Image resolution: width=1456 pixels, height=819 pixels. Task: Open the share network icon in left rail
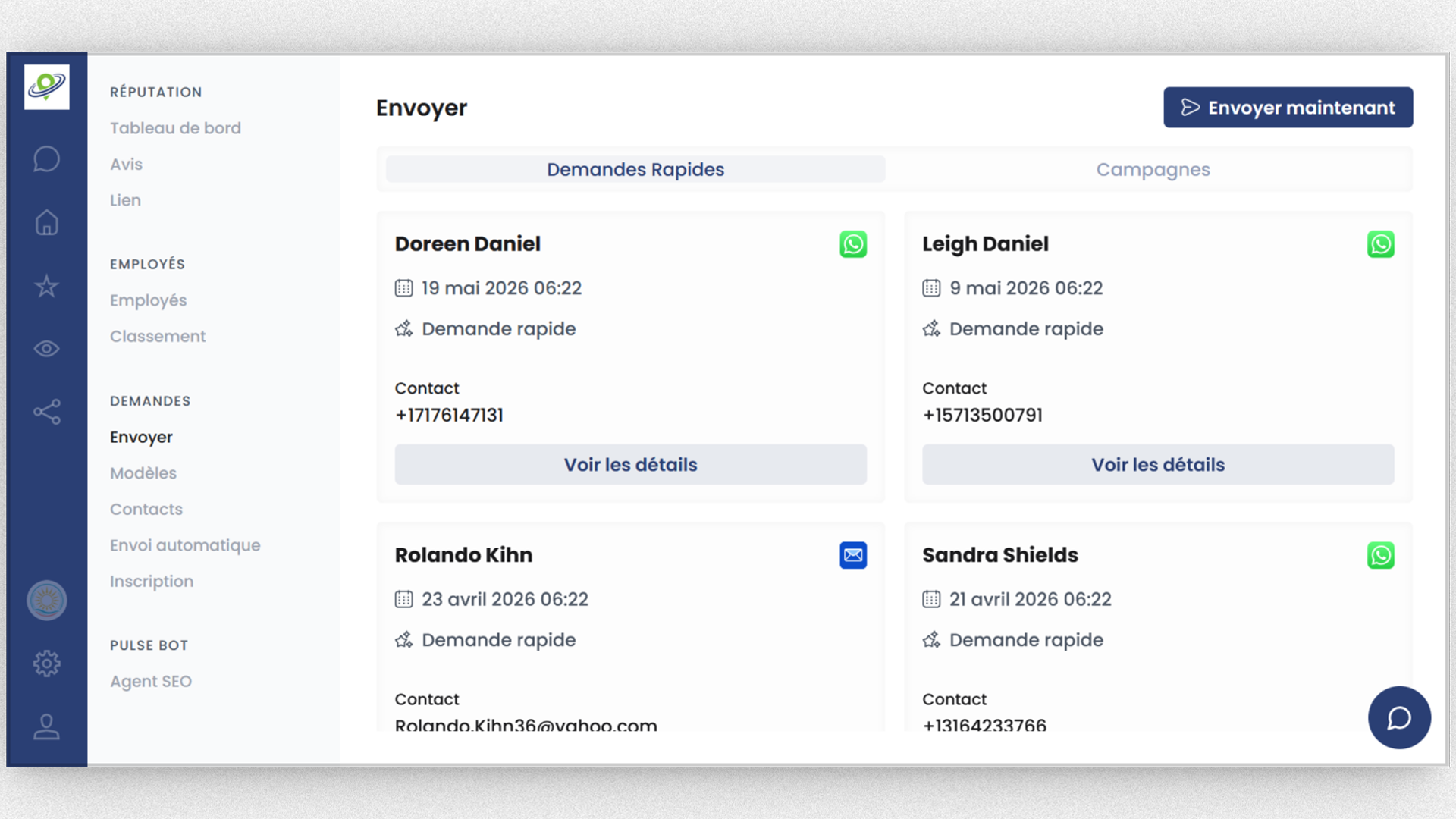click(46, 412)
